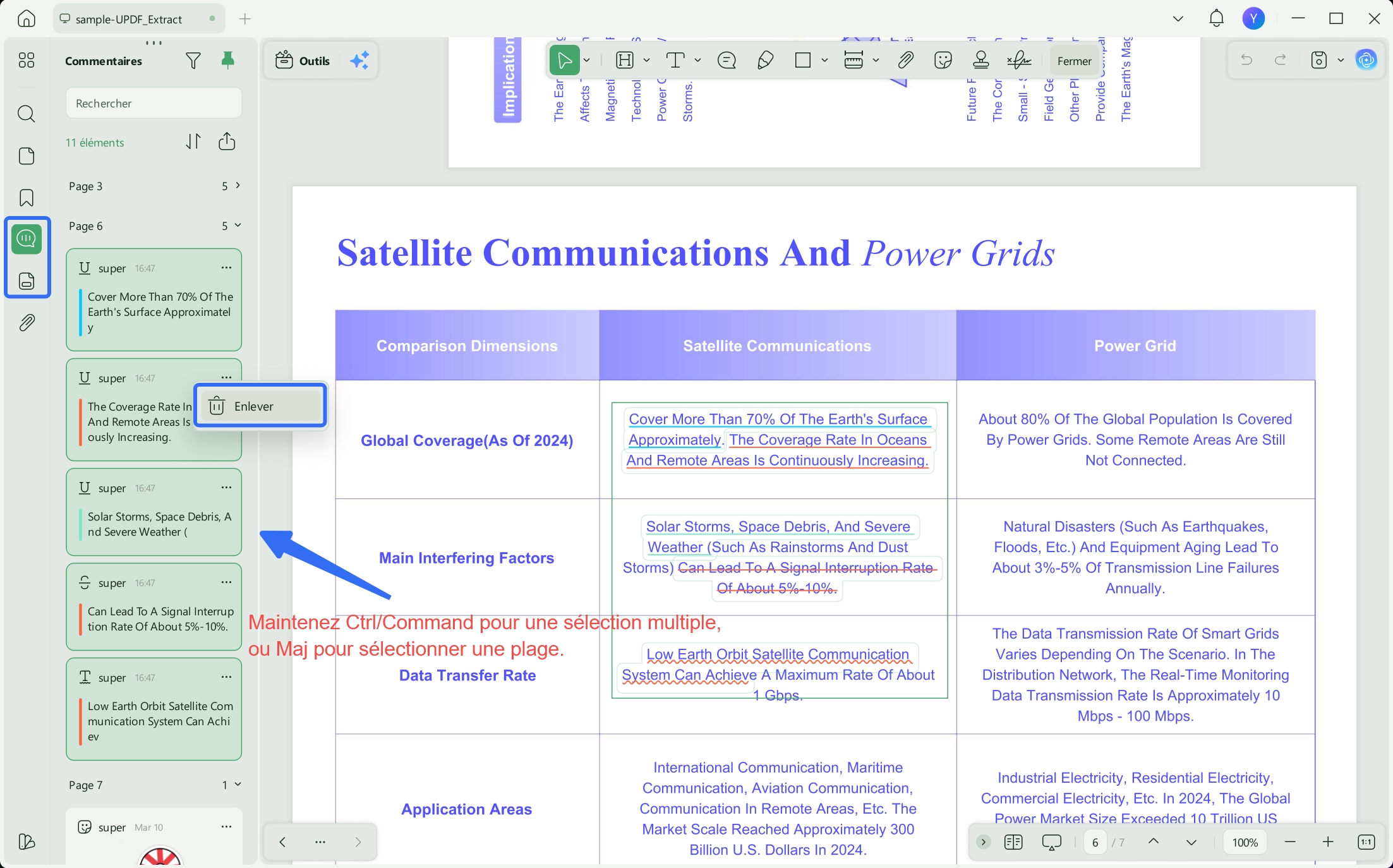Toggle the pin on Commentaires panel
The image size is (1393, 868).
(228, 61)
